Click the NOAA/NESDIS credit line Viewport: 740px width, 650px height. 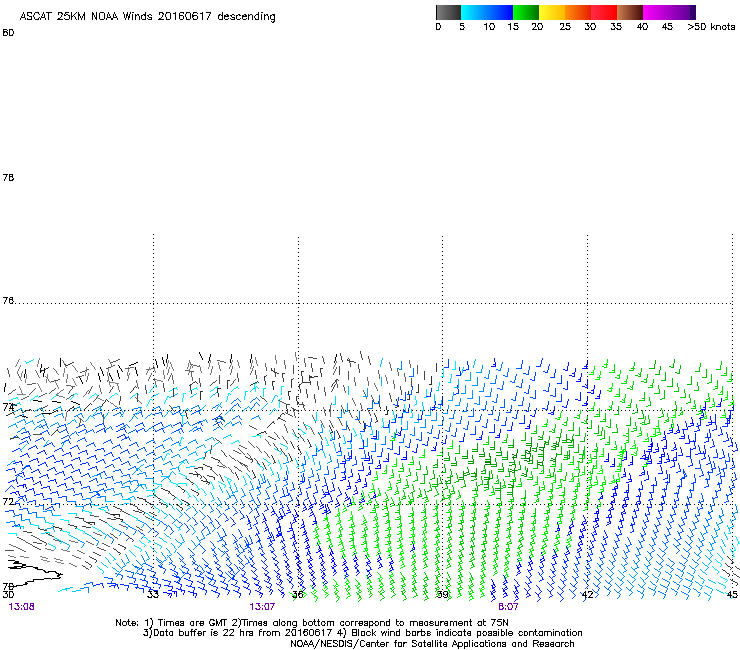click(432, 644)
